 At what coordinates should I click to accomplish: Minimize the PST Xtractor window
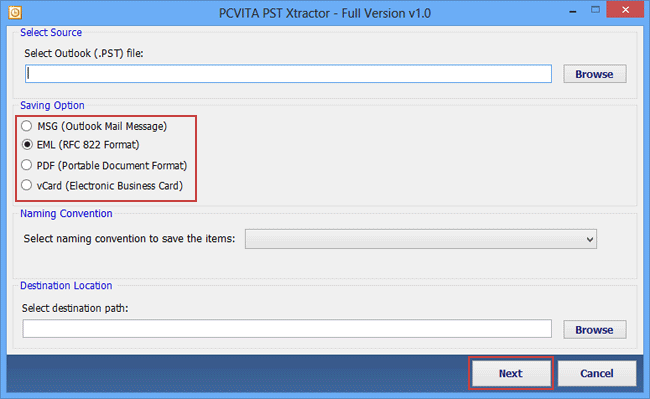point(573,12)
